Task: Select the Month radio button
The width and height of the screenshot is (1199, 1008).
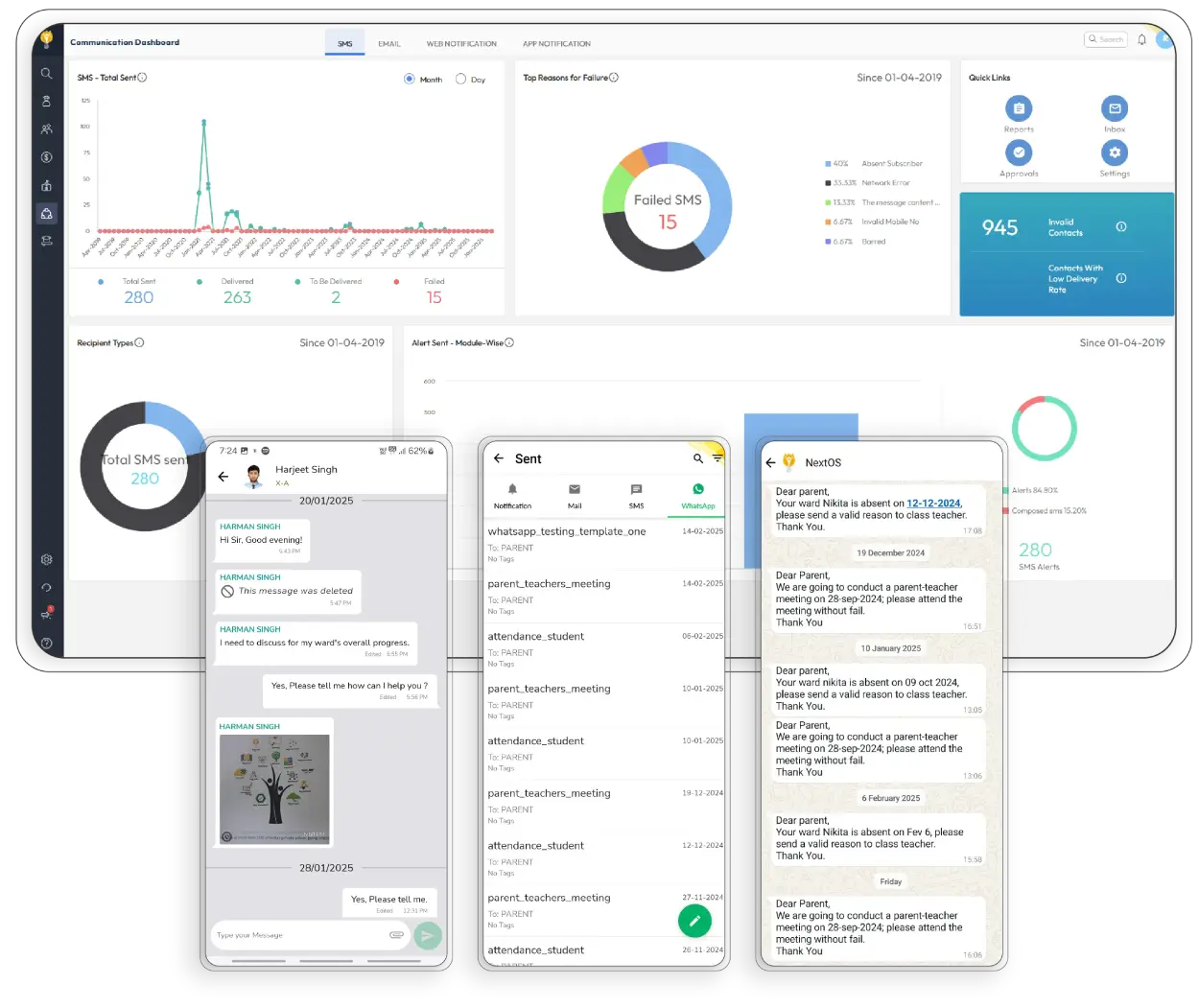Action: (410, 79)
